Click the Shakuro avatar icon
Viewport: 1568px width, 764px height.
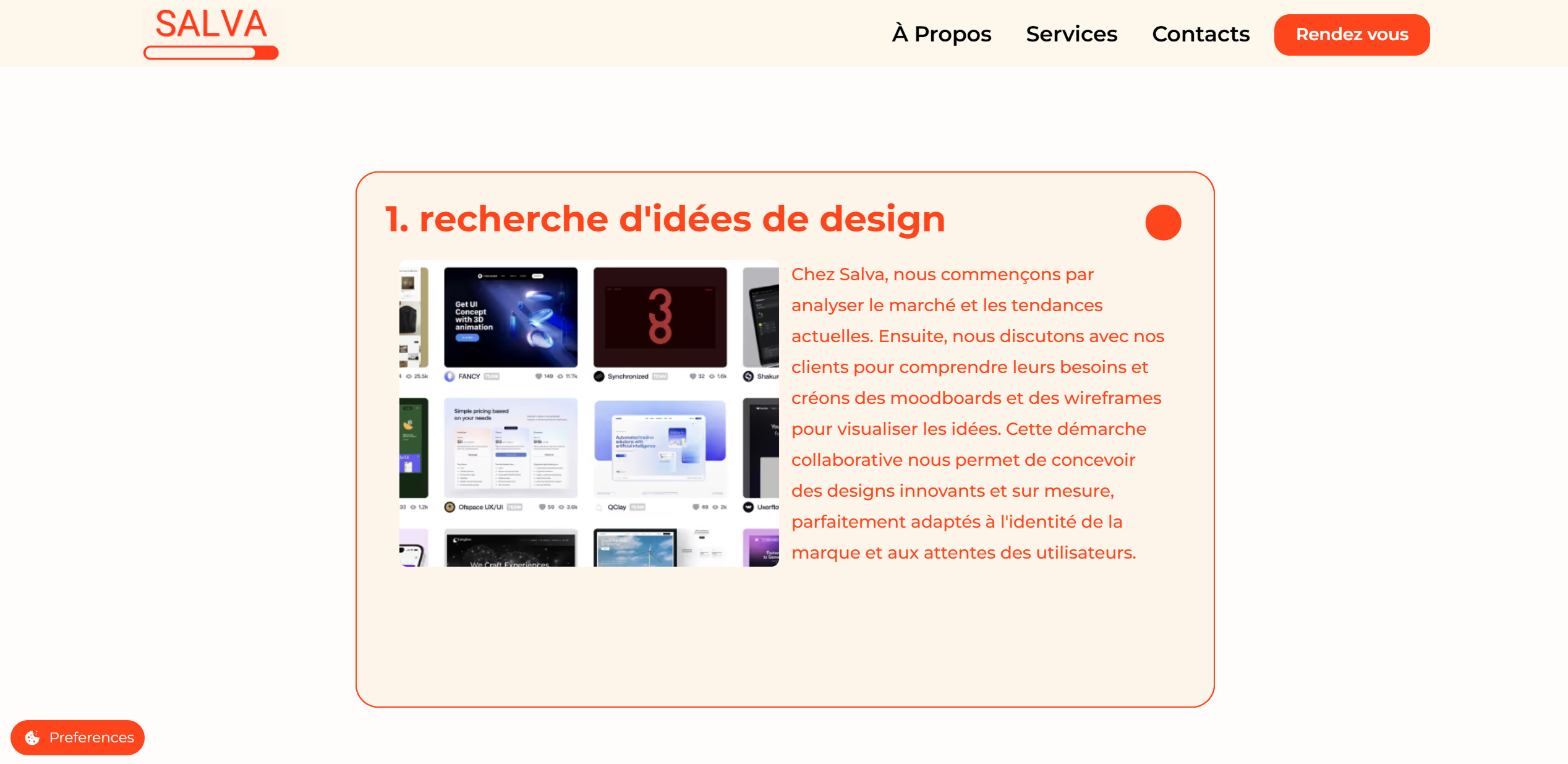coord(748,377)
